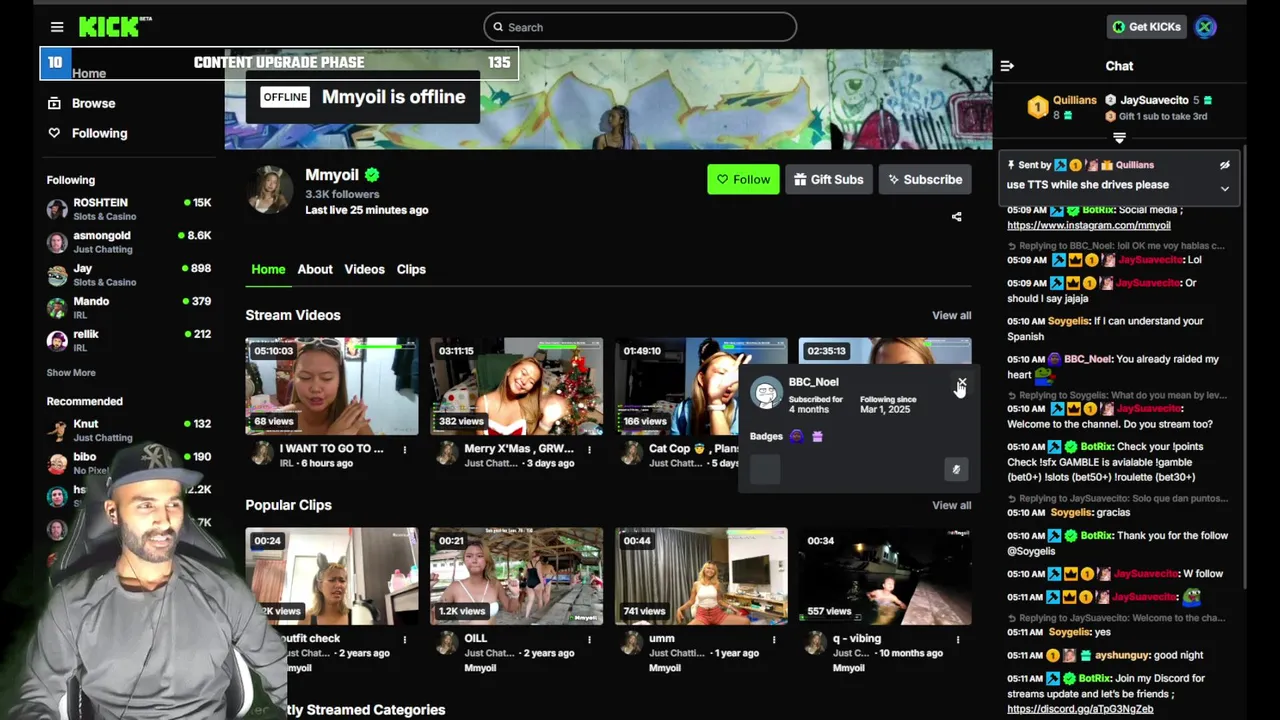Click Quillians in the gift leaderboard
This screenshot has height=720, width=1280.
tap(1074, 100)
